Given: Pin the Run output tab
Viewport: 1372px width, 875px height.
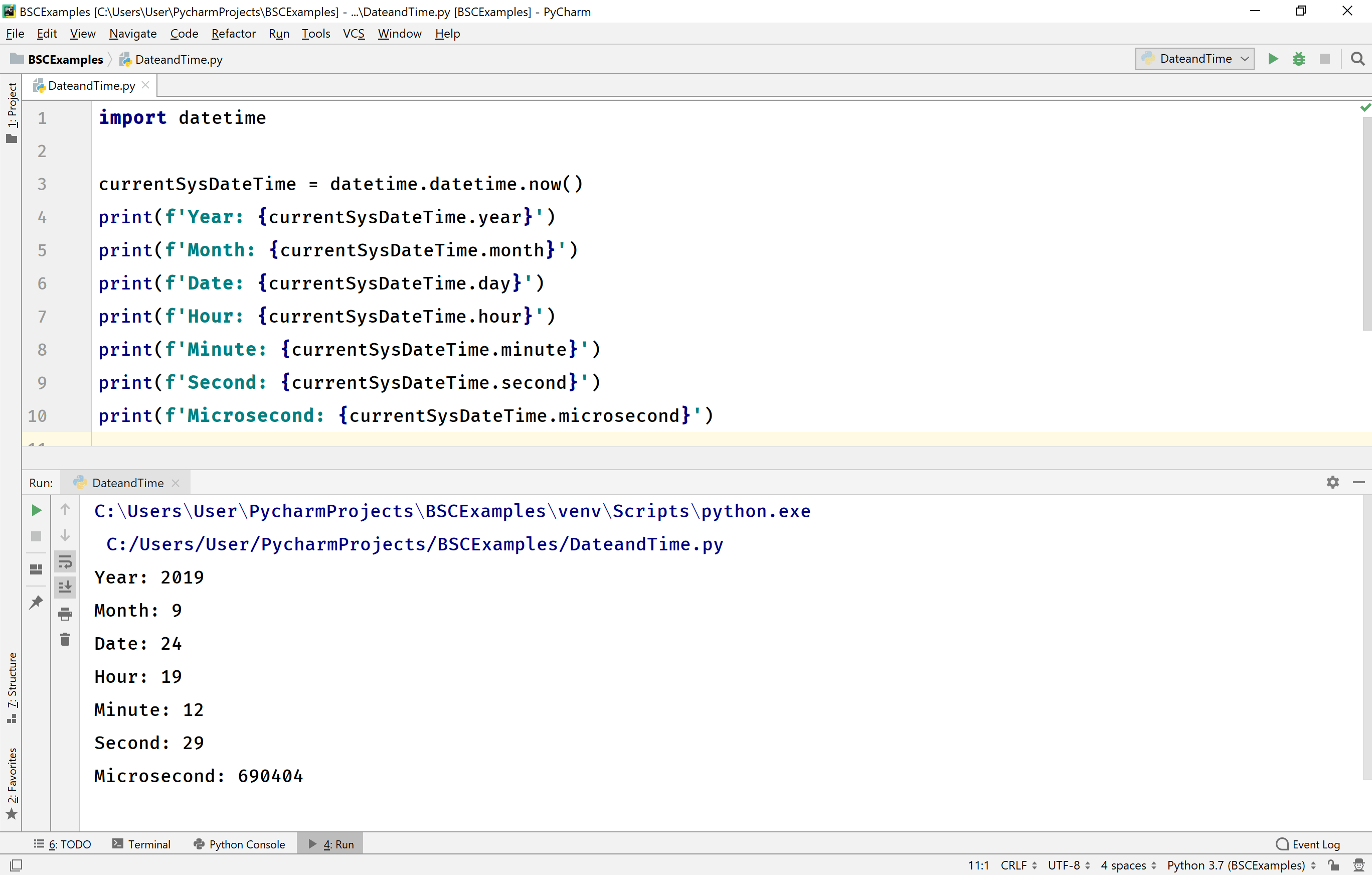Looking at the screenshot, I should (x=36, y=602).
